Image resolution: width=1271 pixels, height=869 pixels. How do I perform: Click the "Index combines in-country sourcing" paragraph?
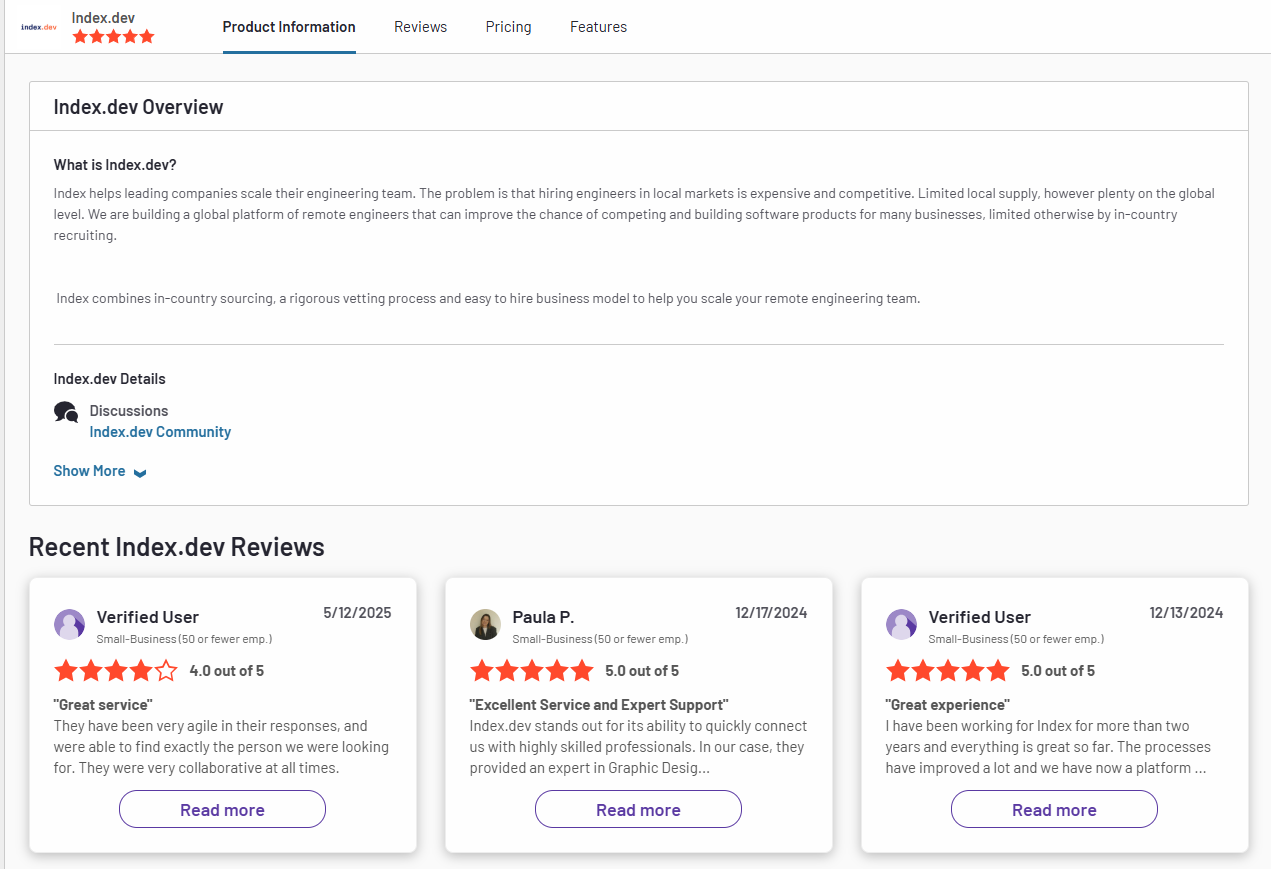click(488, 299)
